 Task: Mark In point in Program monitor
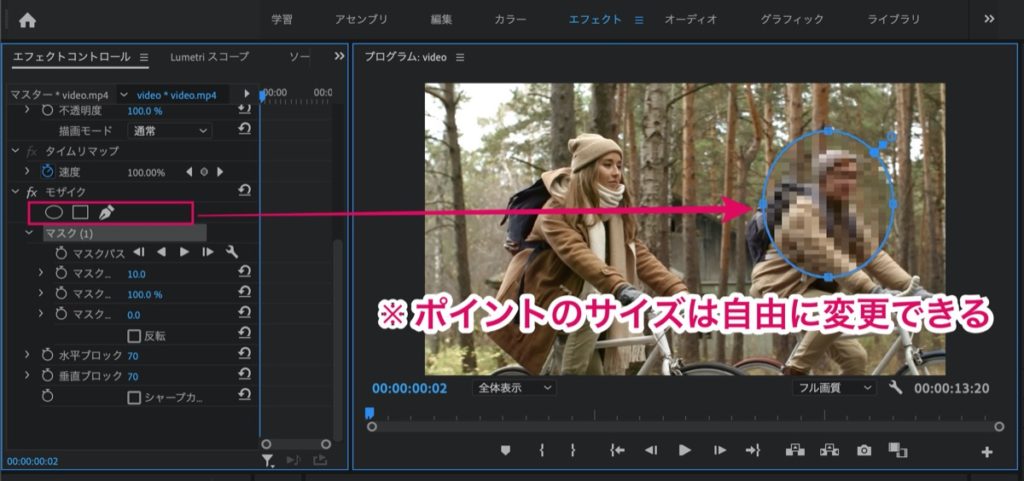point(541,450)
